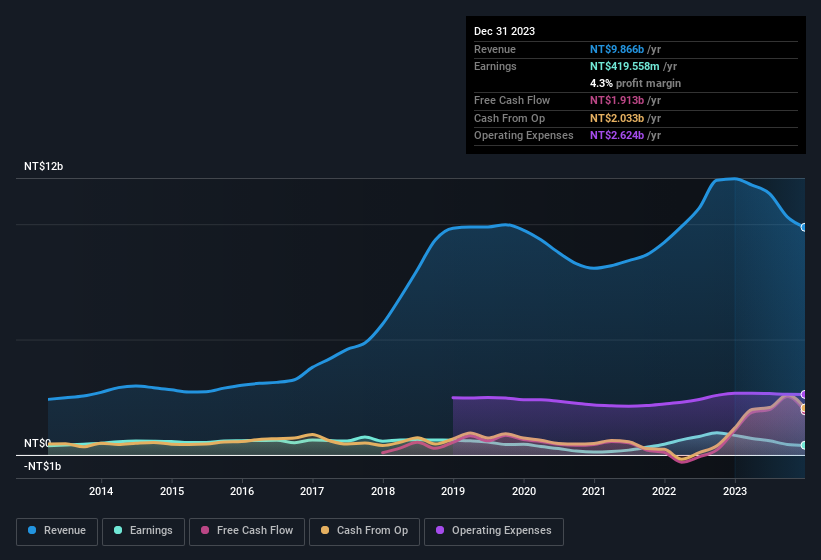Click the 2014 x-axis year label
Screen dimensions: 821x560
click(x=100, y=491)
